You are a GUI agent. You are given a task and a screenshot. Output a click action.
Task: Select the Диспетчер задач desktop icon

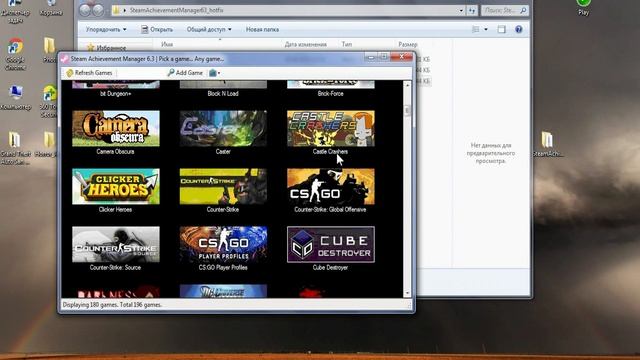pos(16,11)
